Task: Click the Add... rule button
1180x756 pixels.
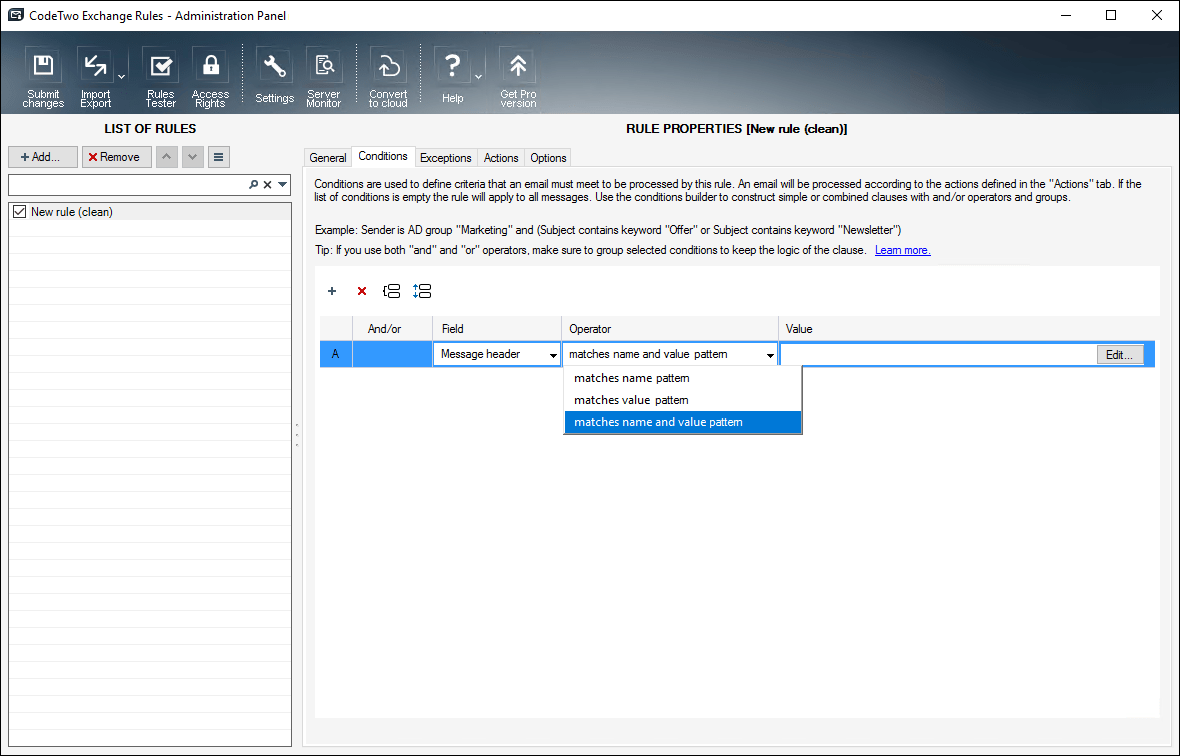Action: click(x=43, y=156)
